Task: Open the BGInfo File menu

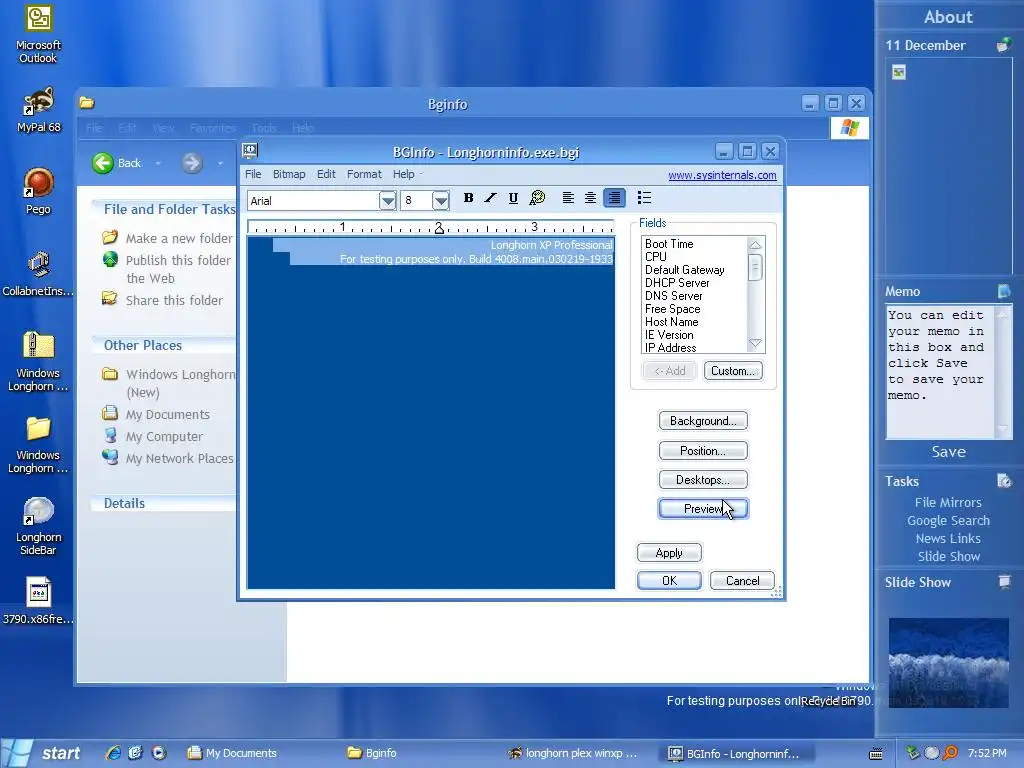Action: tap(253, 174)
